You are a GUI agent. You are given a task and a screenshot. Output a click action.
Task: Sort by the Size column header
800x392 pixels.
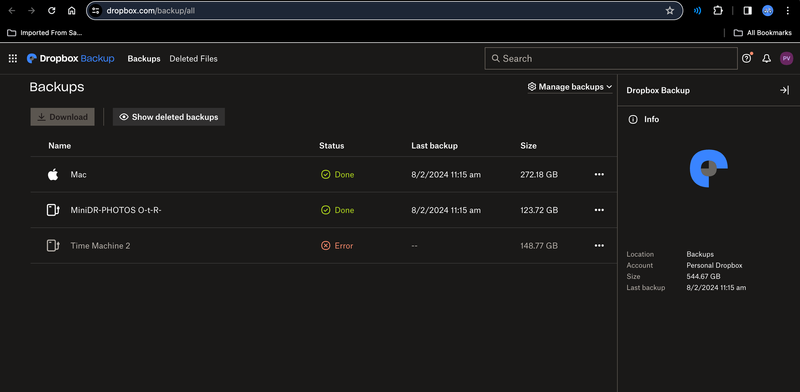529,145
